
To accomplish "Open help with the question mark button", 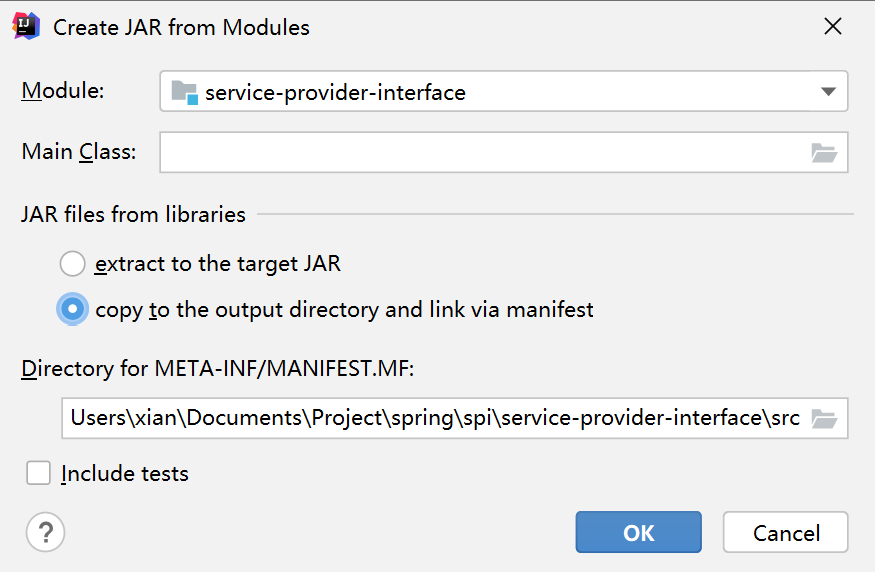I will tap(45, 532).
